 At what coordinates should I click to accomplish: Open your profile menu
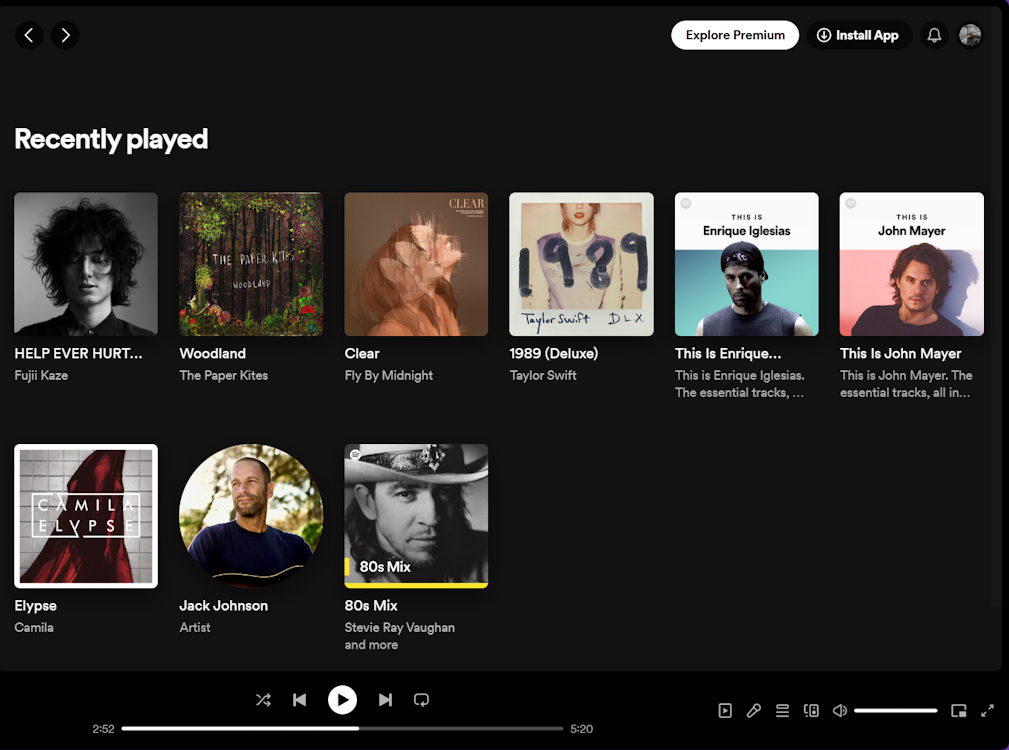click(x=970, y=35)
